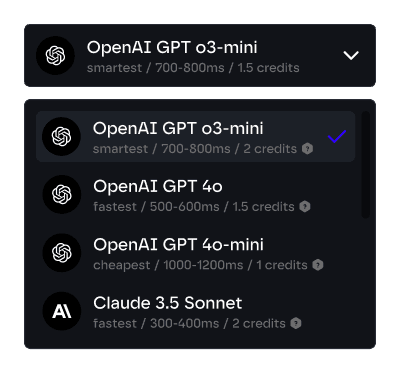Click the OpenAI logo in the selected model header

pos(55,55)
